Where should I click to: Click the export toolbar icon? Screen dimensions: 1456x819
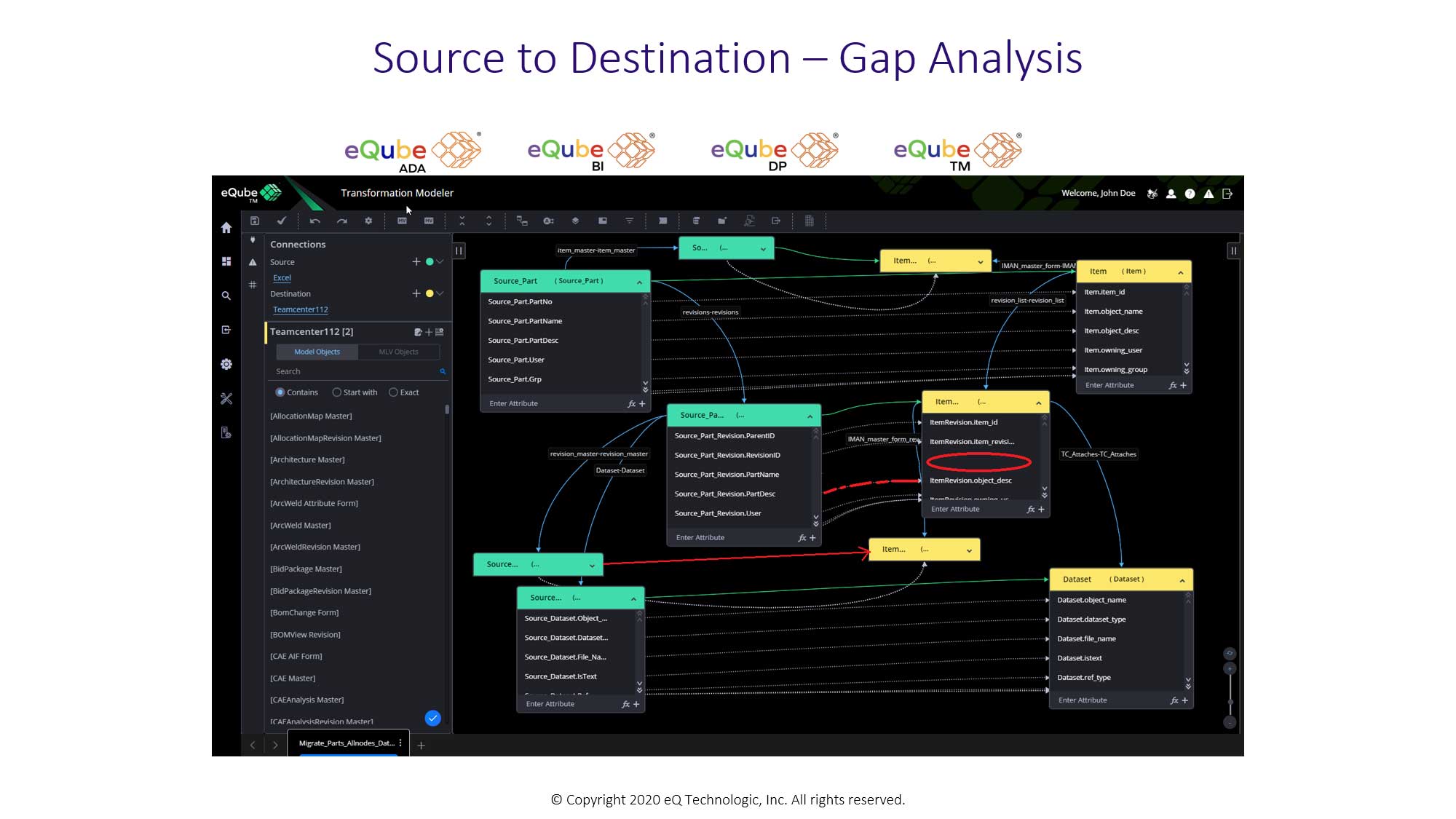pos(776,221)
